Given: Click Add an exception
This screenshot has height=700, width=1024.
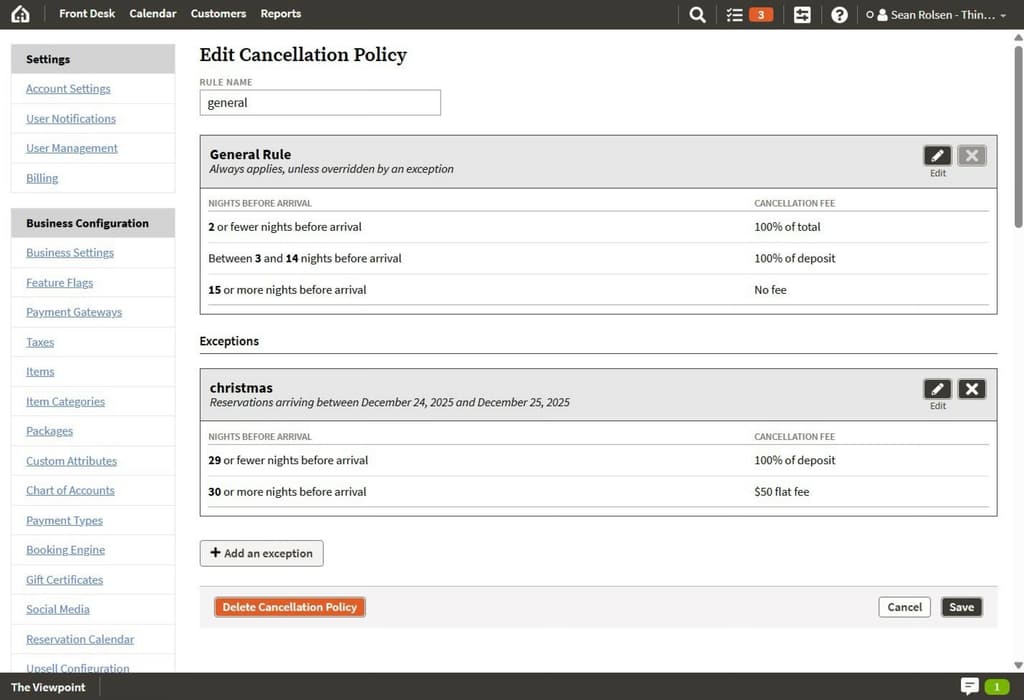Looking at the screenshot, I should [261, 553].
